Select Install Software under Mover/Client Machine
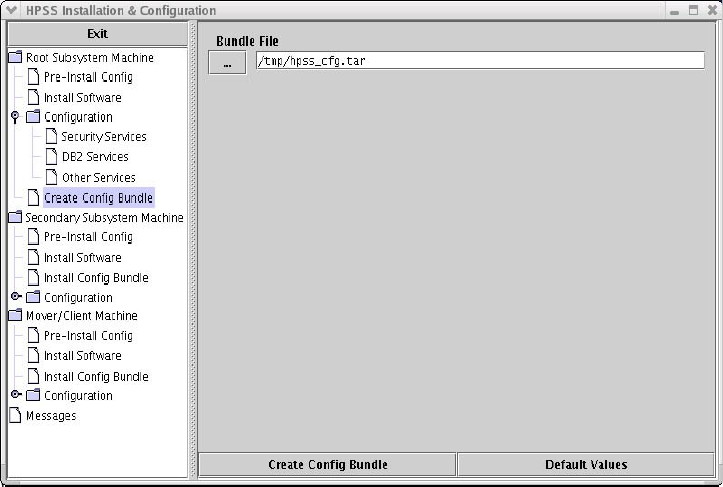Image resolution: width=723 pixels, height=487 pixels. point(83,356)
